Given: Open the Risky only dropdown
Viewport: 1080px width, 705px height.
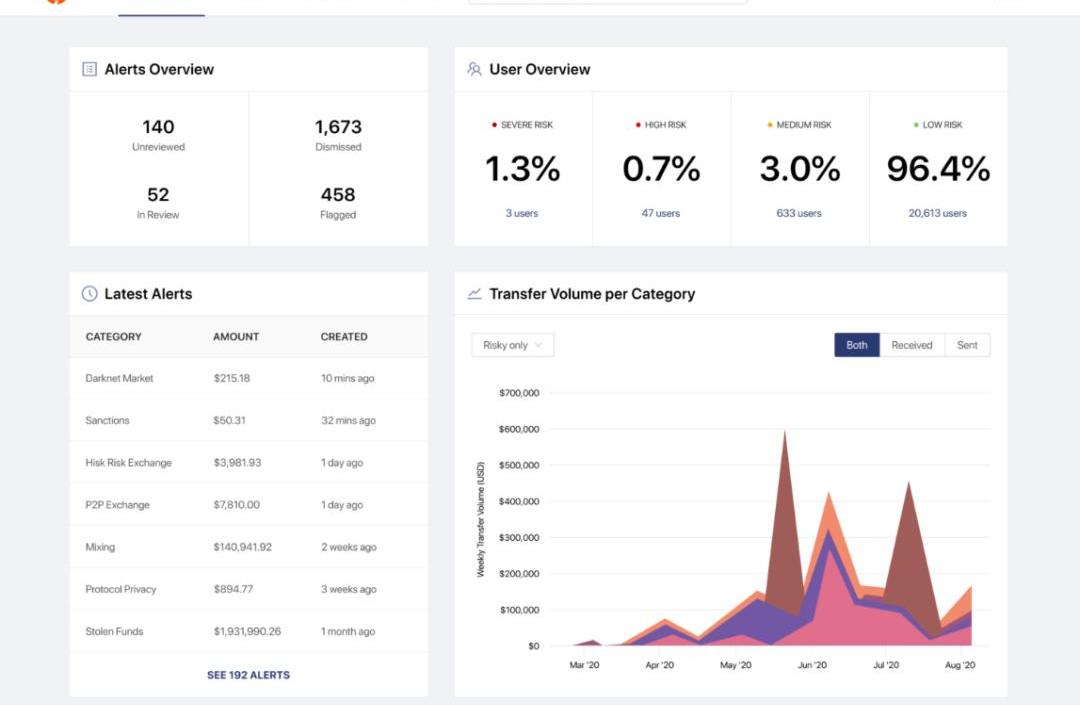Looking at the screenshot, I should [512, 345].
